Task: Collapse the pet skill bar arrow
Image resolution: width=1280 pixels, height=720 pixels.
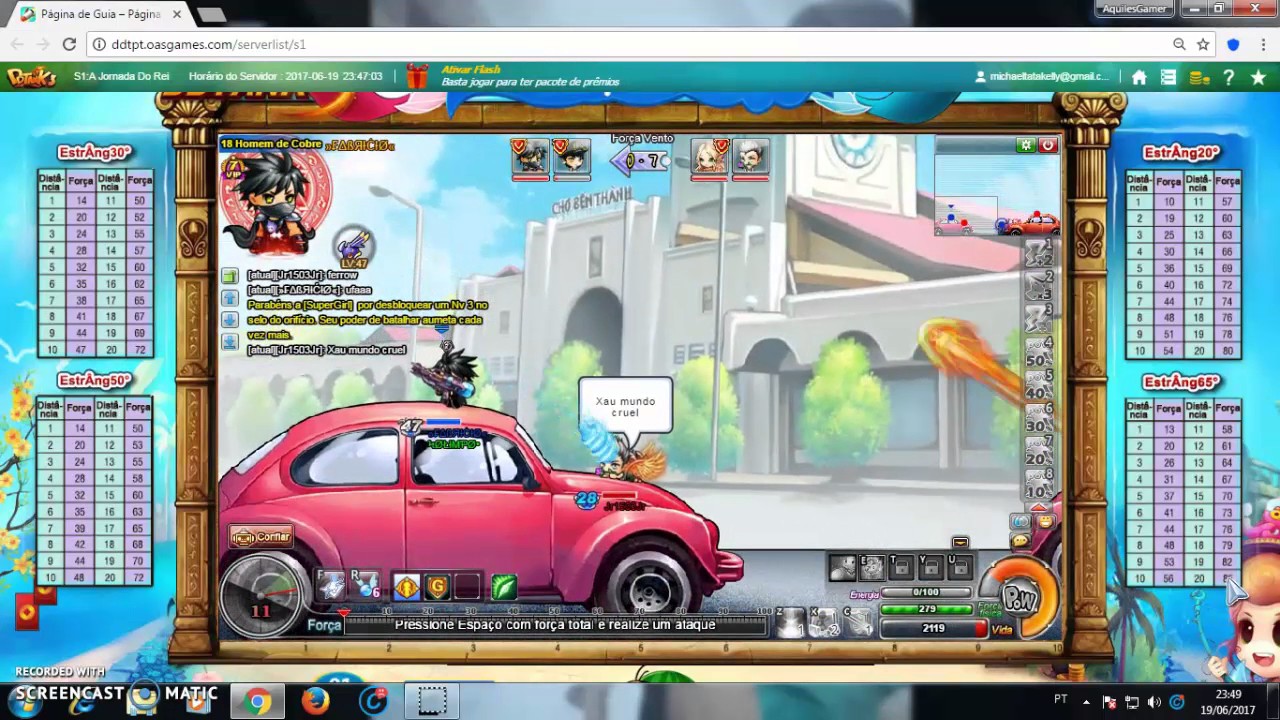Action: (960, 543)
